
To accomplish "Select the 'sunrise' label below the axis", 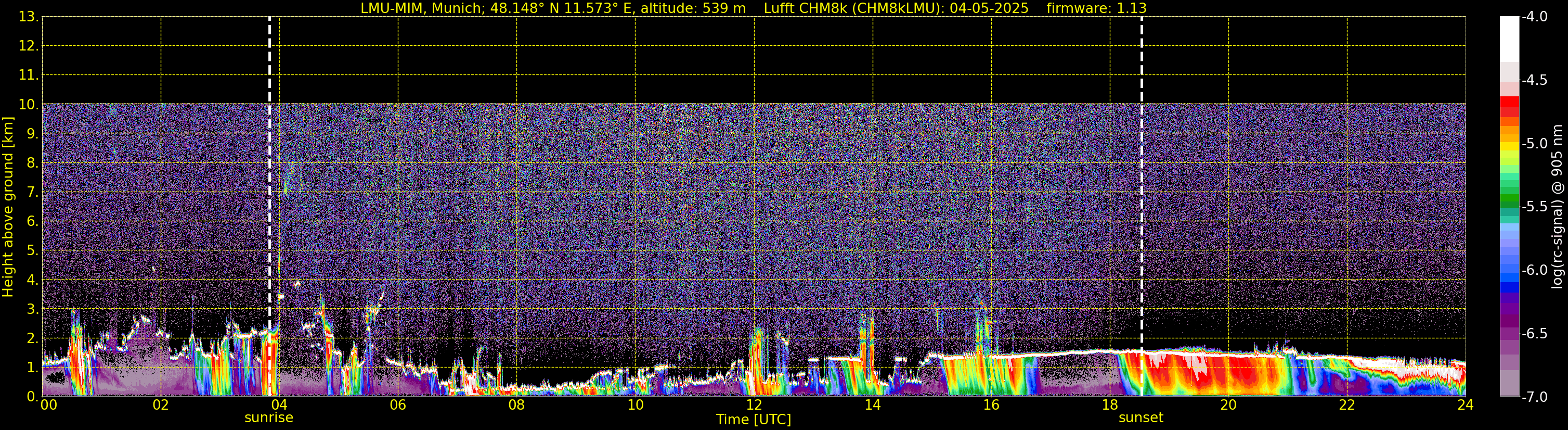I will (x=269, y=418).
